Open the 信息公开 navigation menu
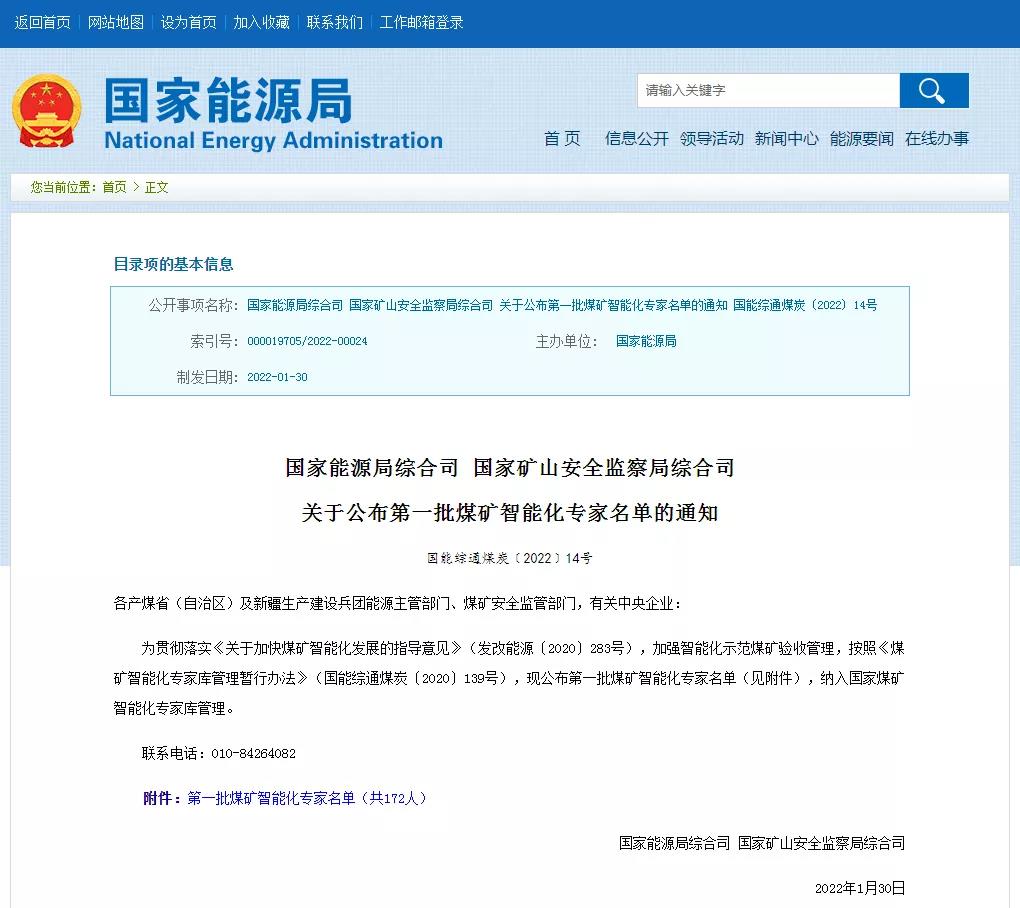This screenshot has width=1020, height=908. pos(637,139)
